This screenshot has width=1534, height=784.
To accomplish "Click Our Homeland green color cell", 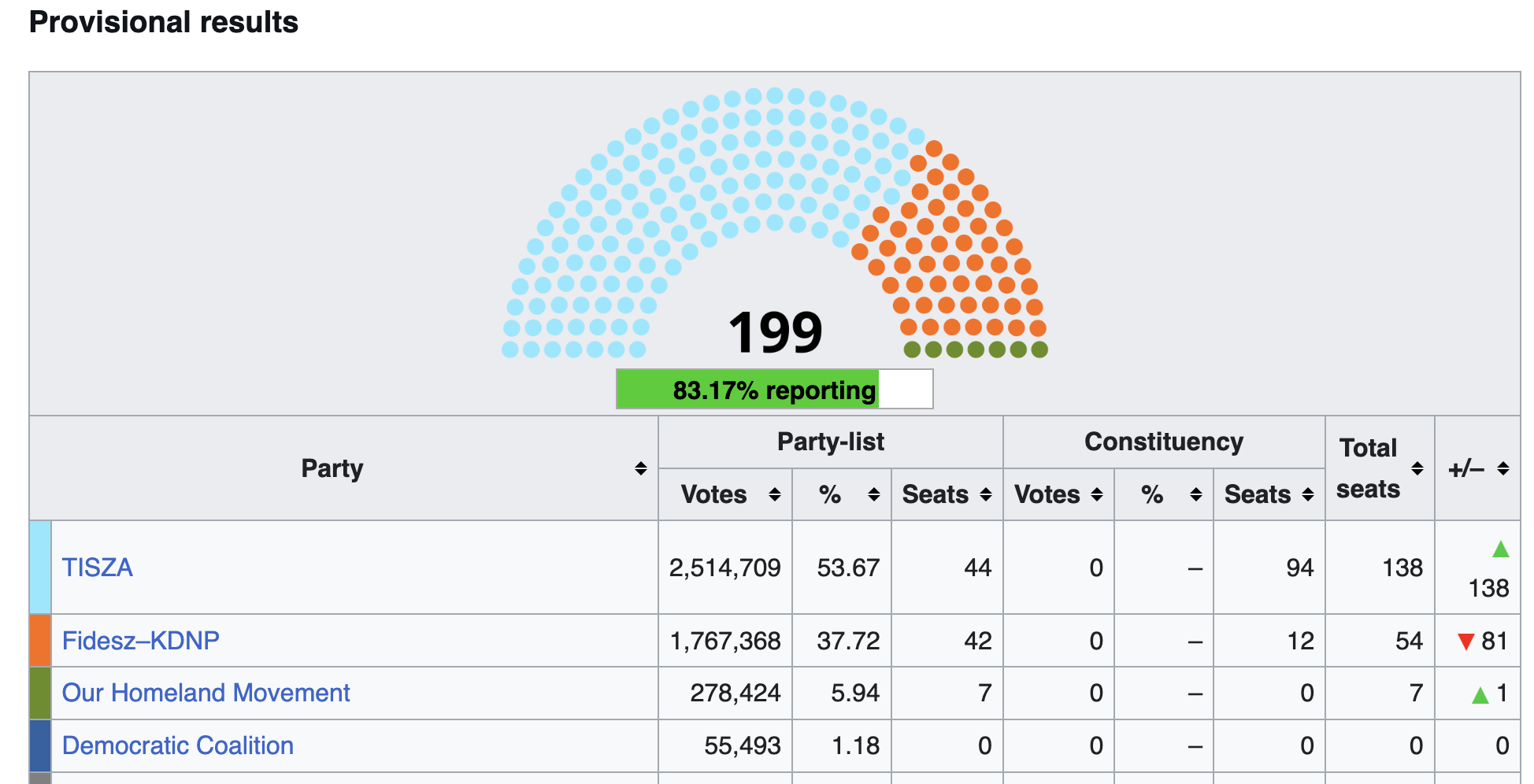I will coord(40,693).
